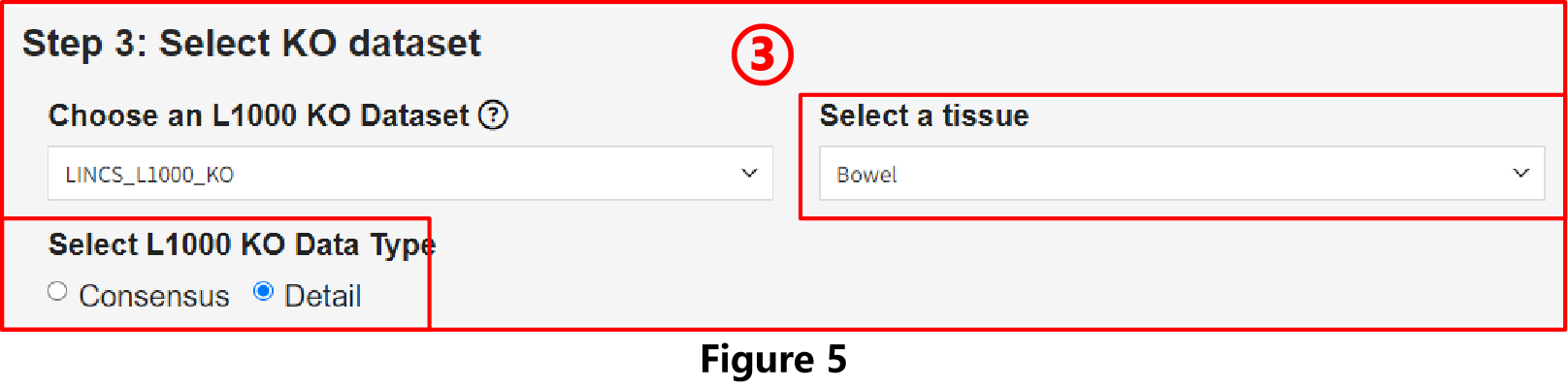Click empty middle area of tissue dropdown box
This screenshot has width=1568, height=389.
click(x=1213, y=174)
